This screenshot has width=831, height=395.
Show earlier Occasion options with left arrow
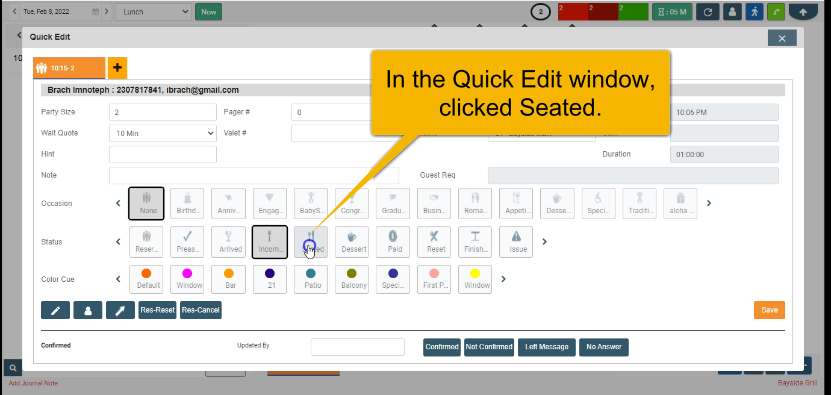coord(118,203)
